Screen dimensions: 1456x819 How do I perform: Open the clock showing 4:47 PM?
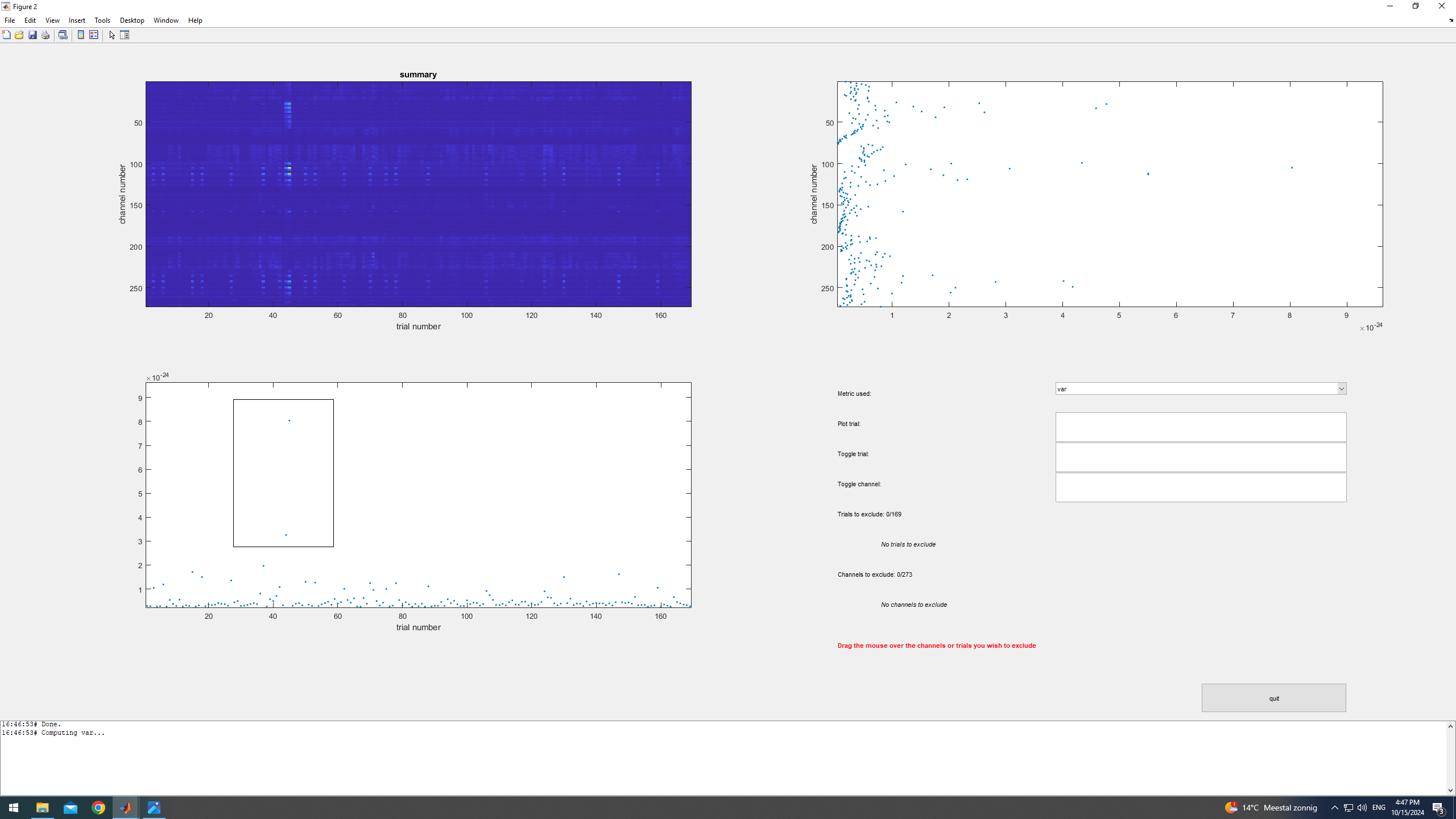coord(1408,808)
